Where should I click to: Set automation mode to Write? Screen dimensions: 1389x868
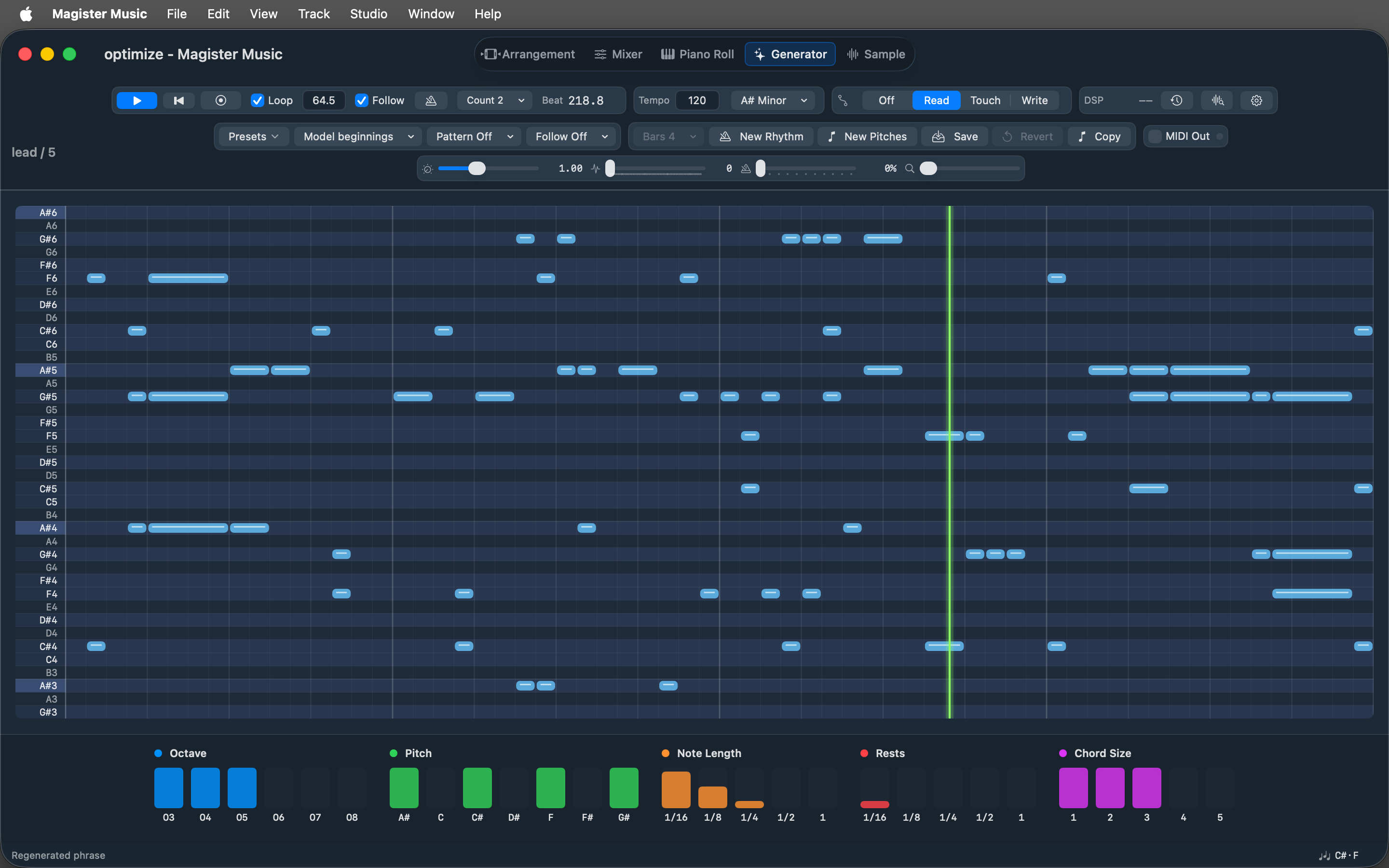coord(1035,100)
